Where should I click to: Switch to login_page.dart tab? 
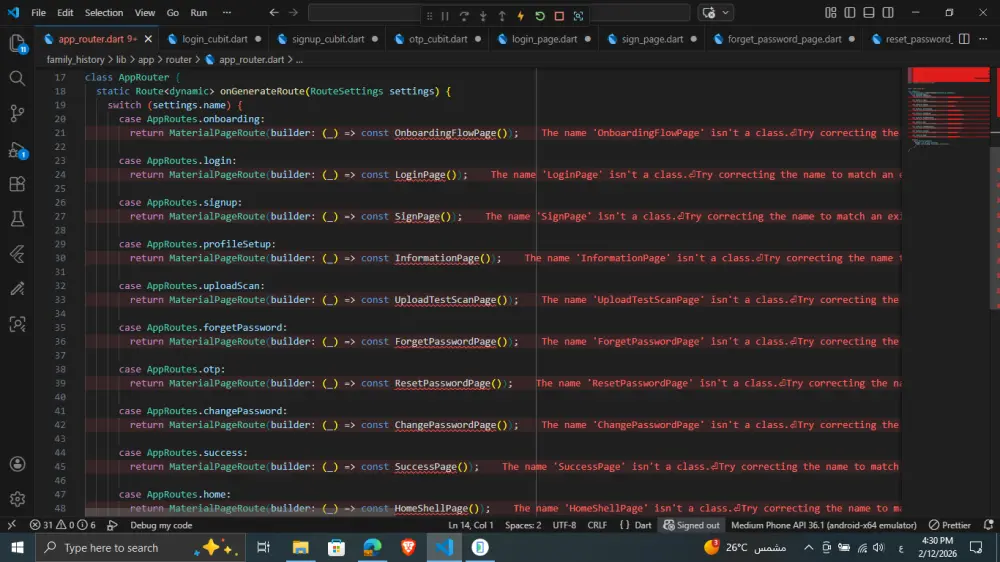[x=544, y=39]
